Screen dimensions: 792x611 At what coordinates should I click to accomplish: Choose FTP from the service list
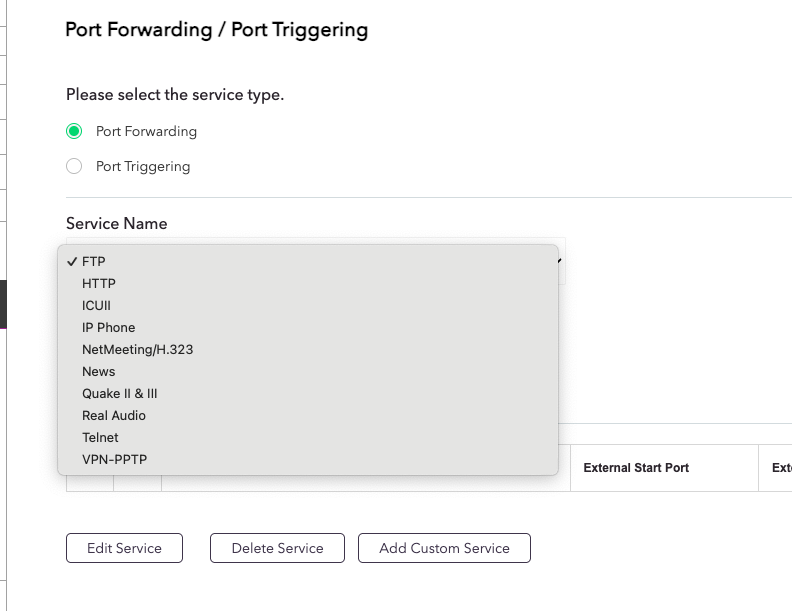[94, 262]
